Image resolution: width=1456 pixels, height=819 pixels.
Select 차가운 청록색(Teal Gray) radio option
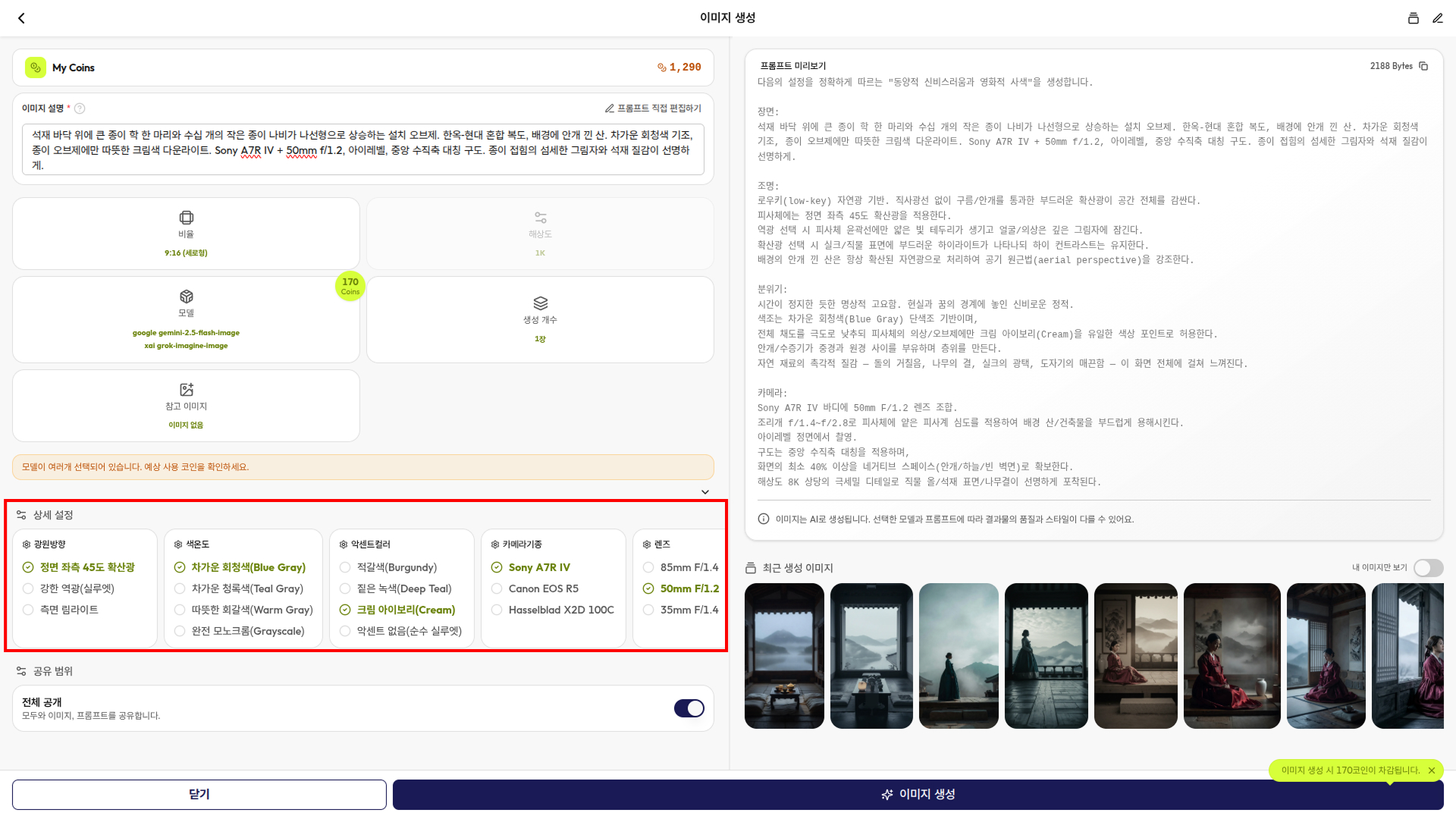tap(180, 588)
